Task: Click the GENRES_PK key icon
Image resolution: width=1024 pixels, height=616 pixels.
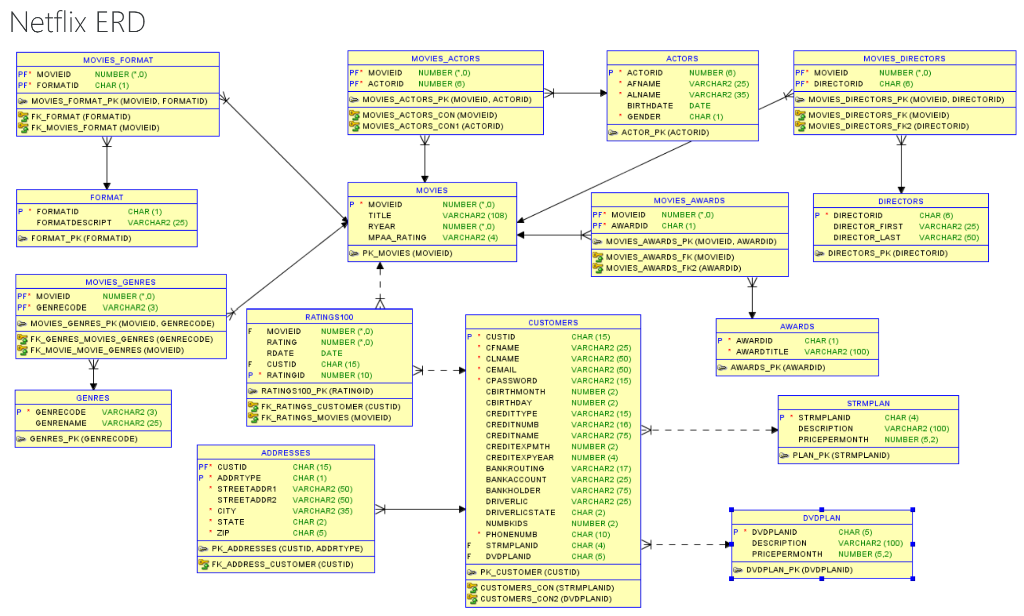Action: [24, 438]
